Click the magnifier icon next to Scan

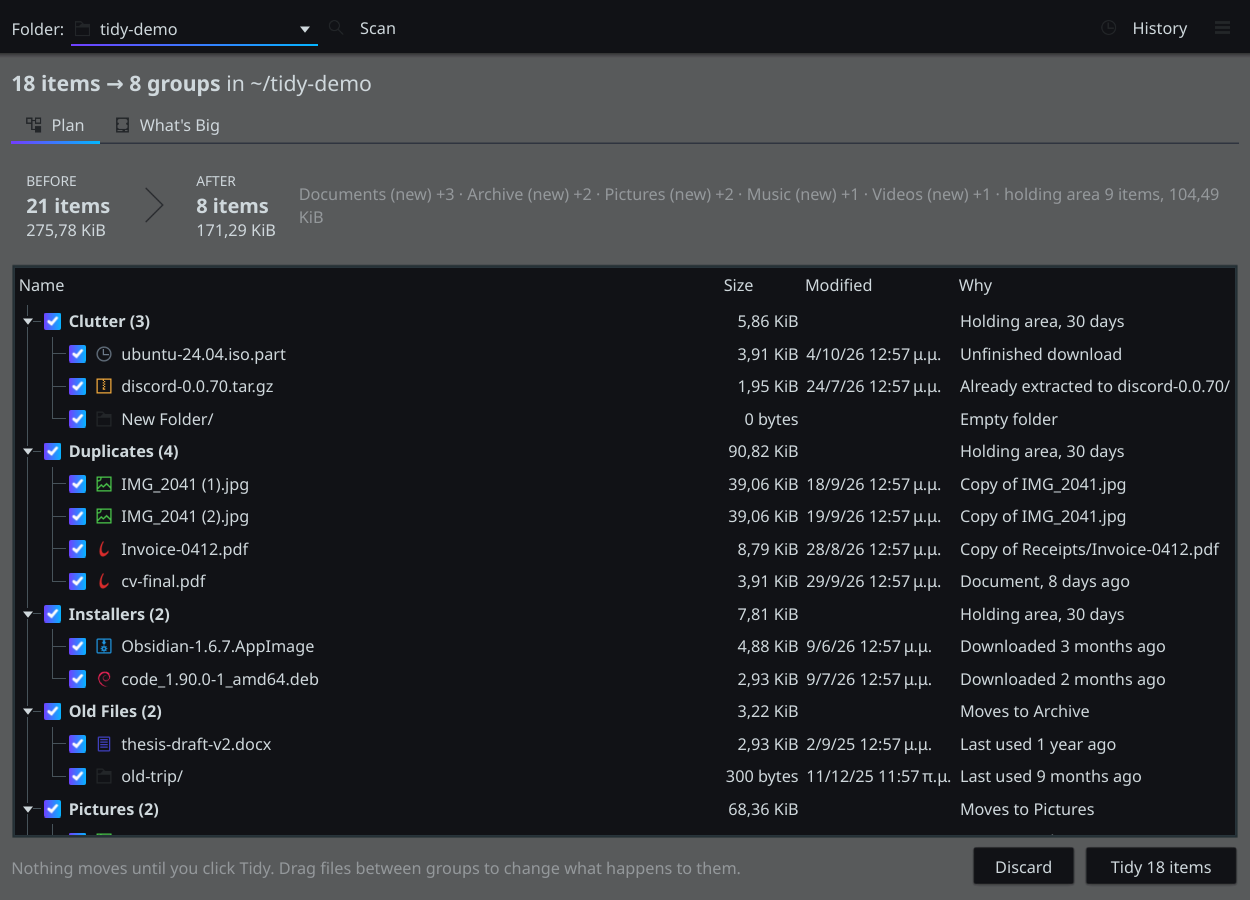(336, 28)
